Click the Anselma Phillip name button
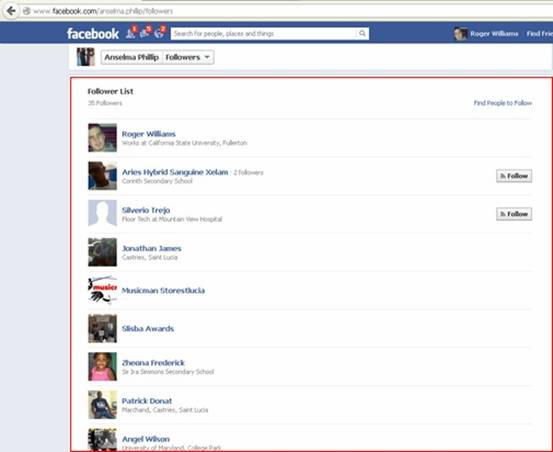 click(132, 57)
